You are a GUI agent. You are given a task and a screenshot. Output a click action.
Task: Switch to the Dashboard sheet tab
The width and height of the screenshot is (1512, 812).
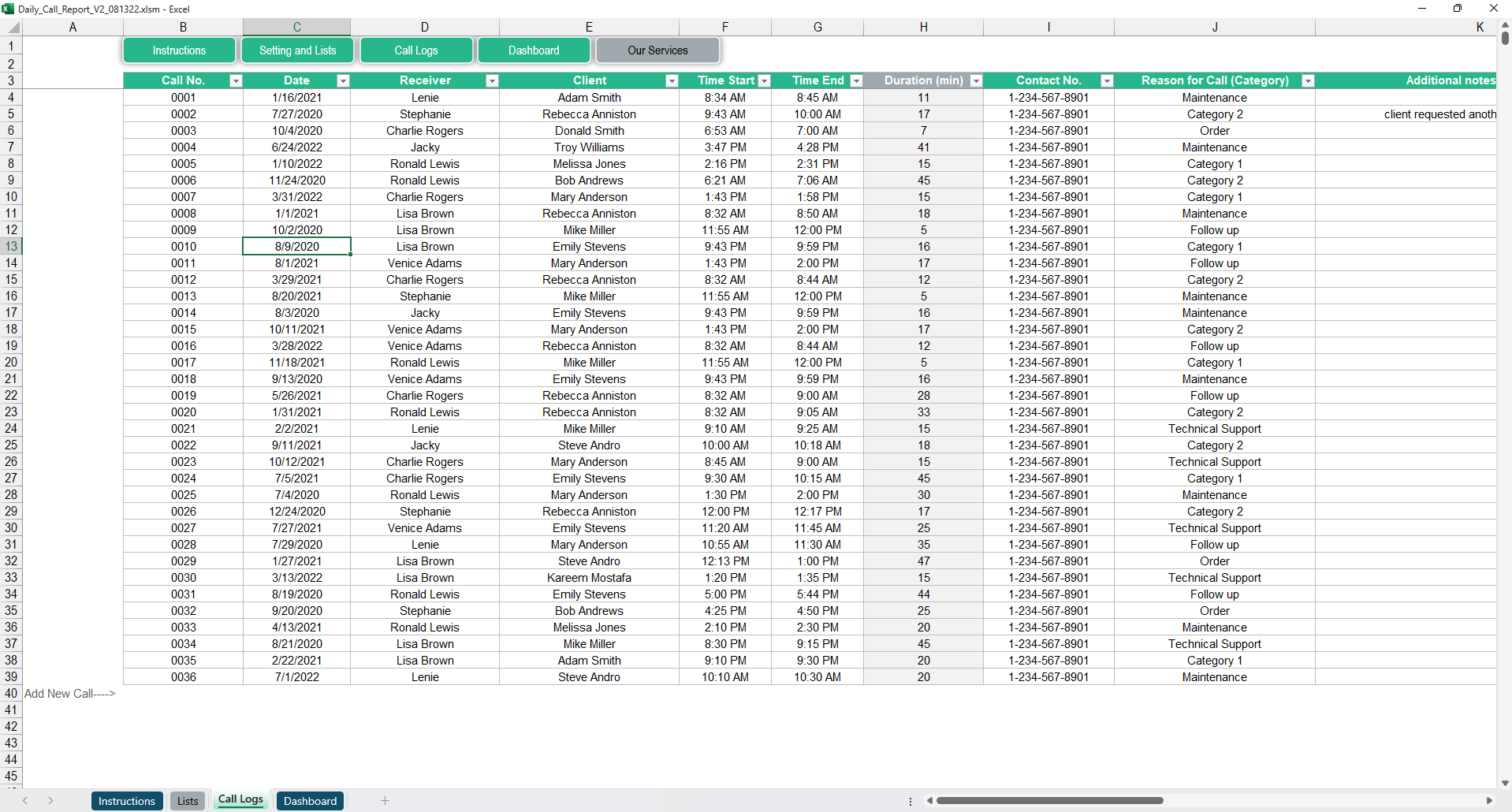309,800
